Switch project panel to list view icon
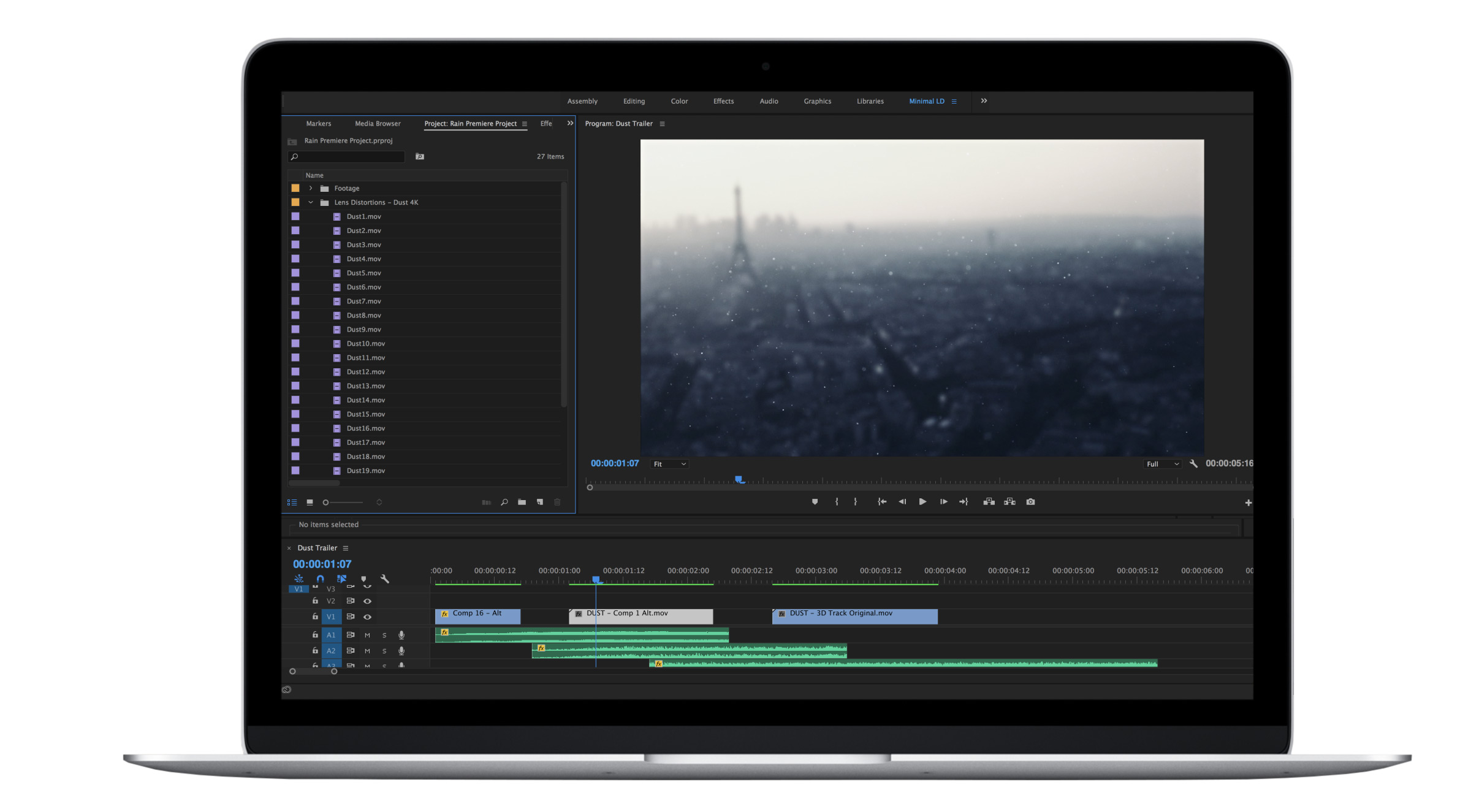Screen dimensions: 1471x812 click(292, 503)
